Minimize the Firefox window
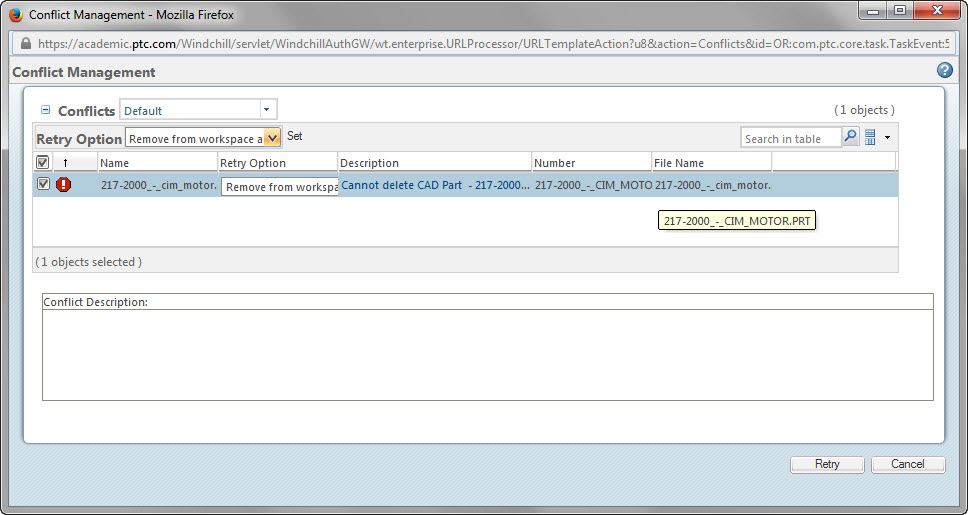Viewport: 968px width, 515px height. [872, 10]
